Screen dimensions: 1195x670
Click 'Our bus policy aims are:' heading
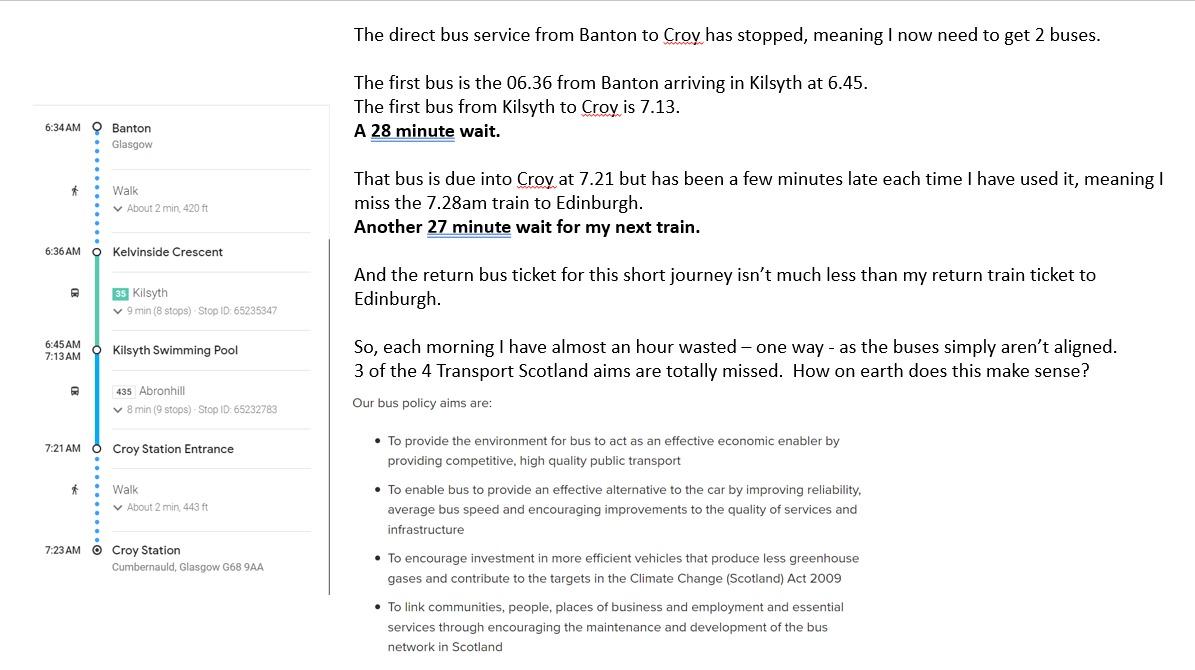click(421, 402)
